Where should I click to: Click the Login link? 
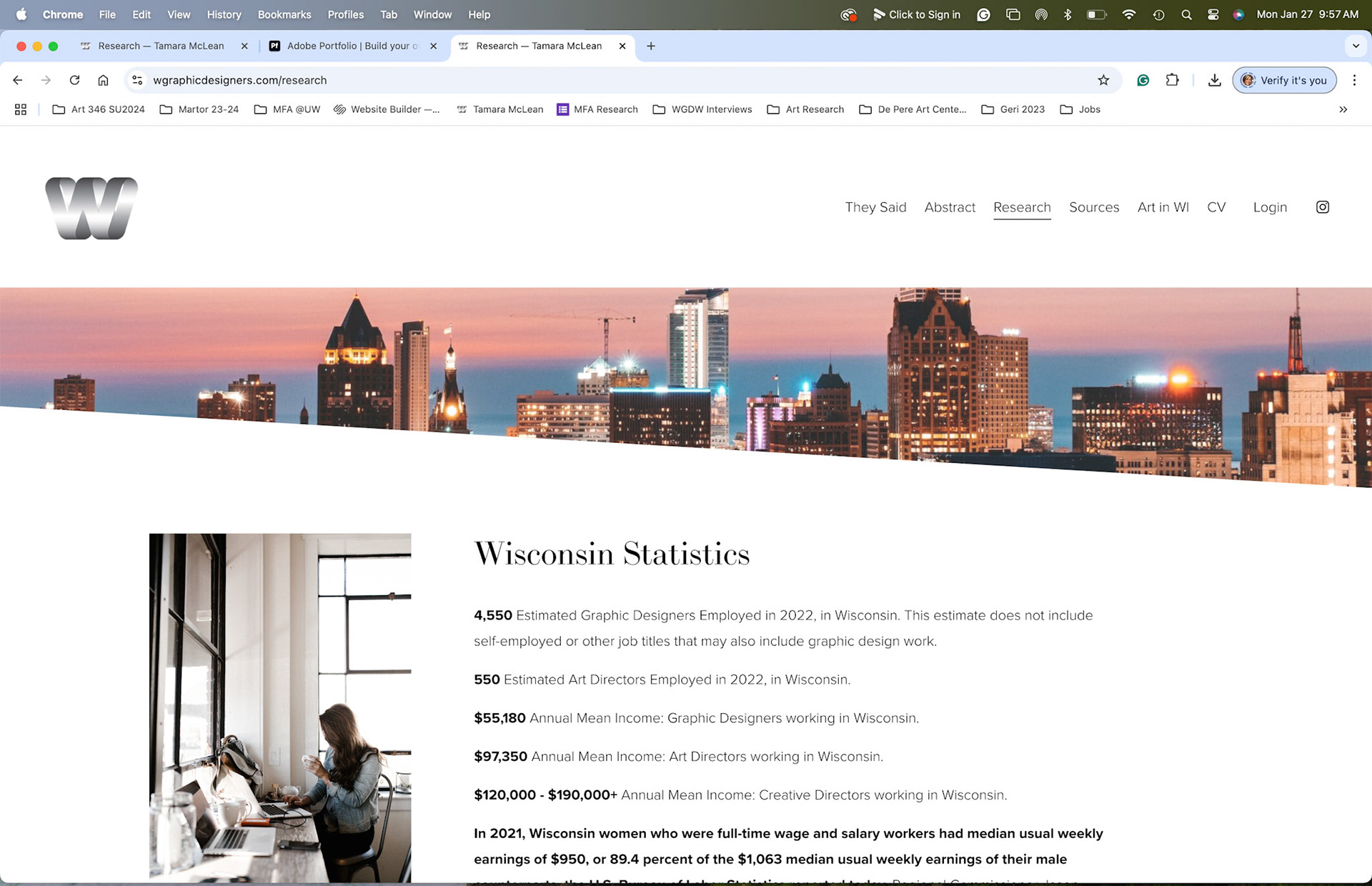pyautogui.click(x=1270, y=207)
